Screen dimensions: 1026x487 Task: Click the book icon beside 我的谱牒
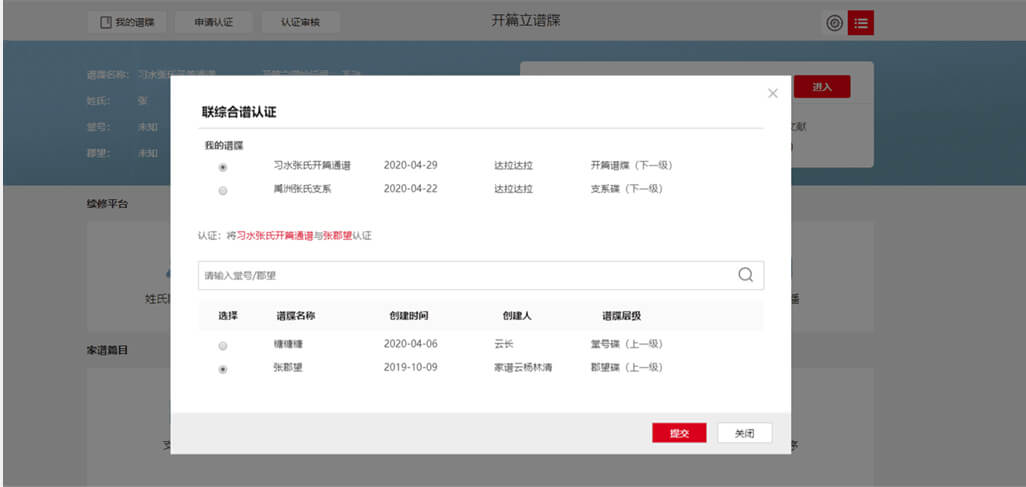[x=105, y=22]
